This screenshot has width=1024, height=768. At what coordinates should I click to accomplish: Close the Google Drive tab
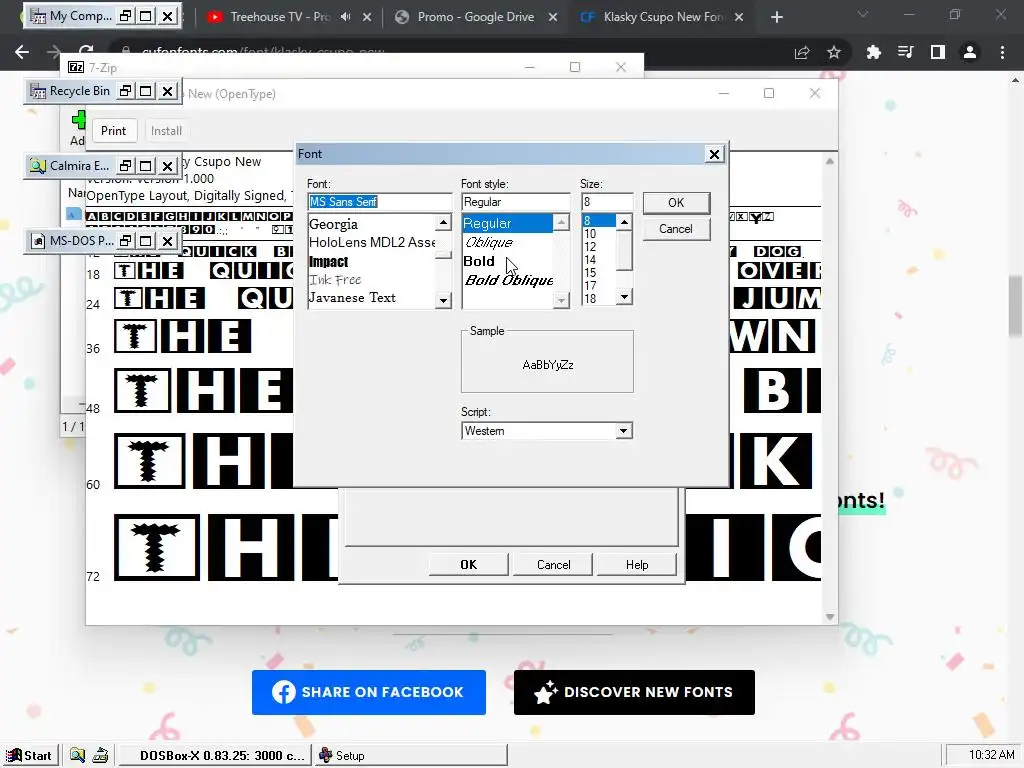(x=553, y=17)
